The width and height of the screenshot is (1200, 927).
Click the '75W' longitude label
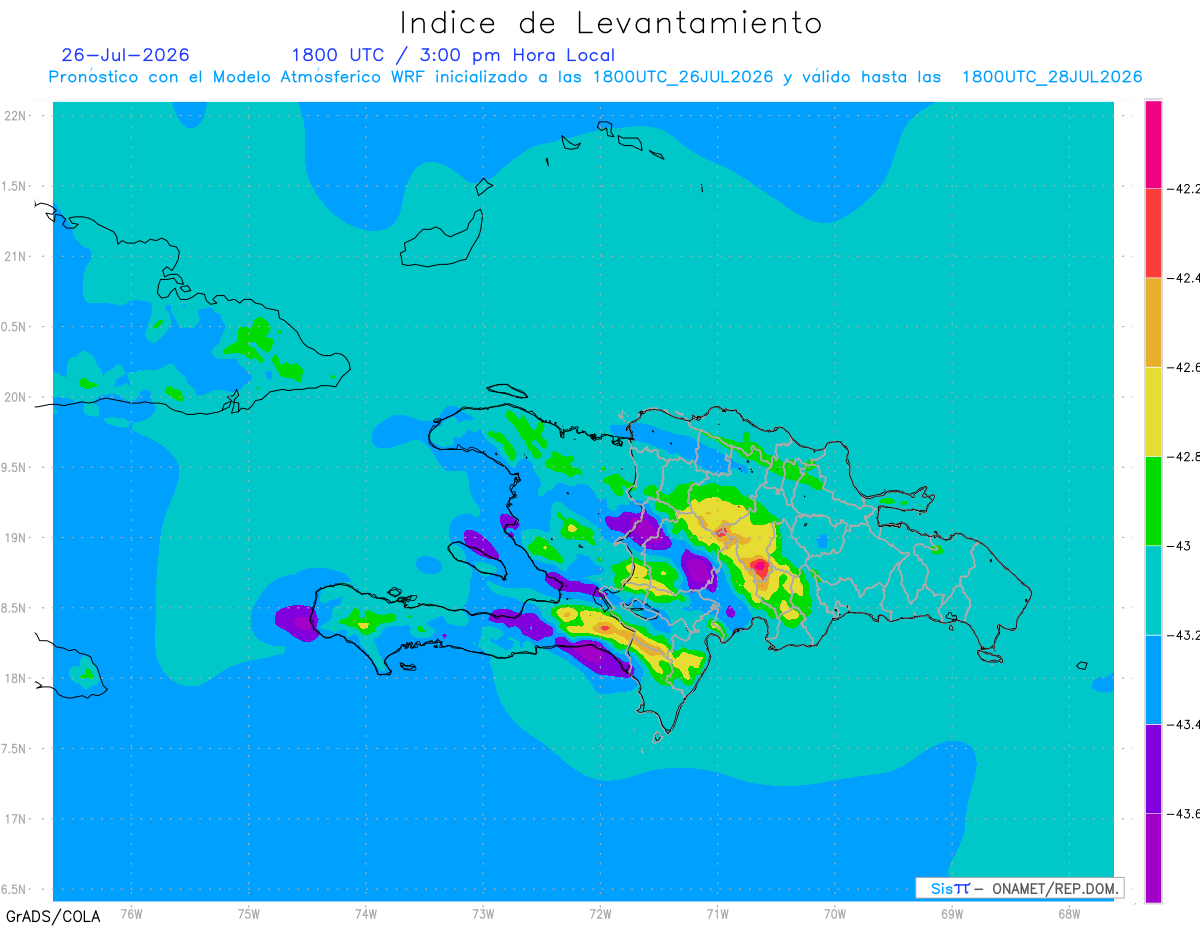point(249,913)
